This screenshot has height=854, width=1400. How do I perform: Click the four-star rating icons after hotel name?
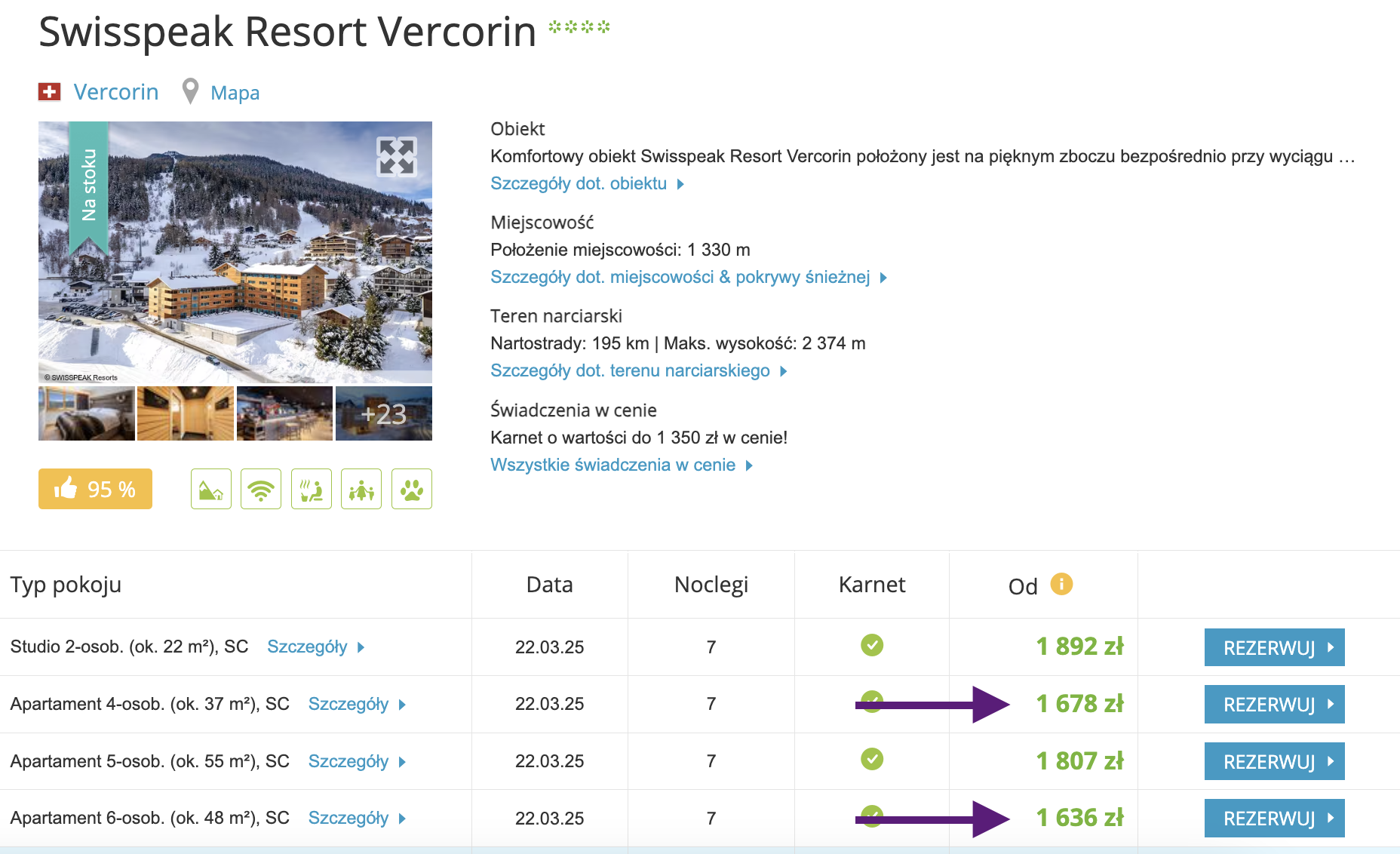click(579, 27)
